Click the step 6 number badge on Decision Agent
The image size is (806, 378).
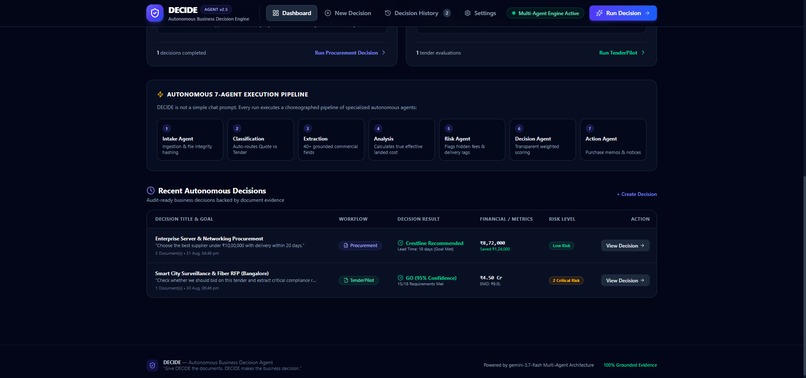point(519,129)
